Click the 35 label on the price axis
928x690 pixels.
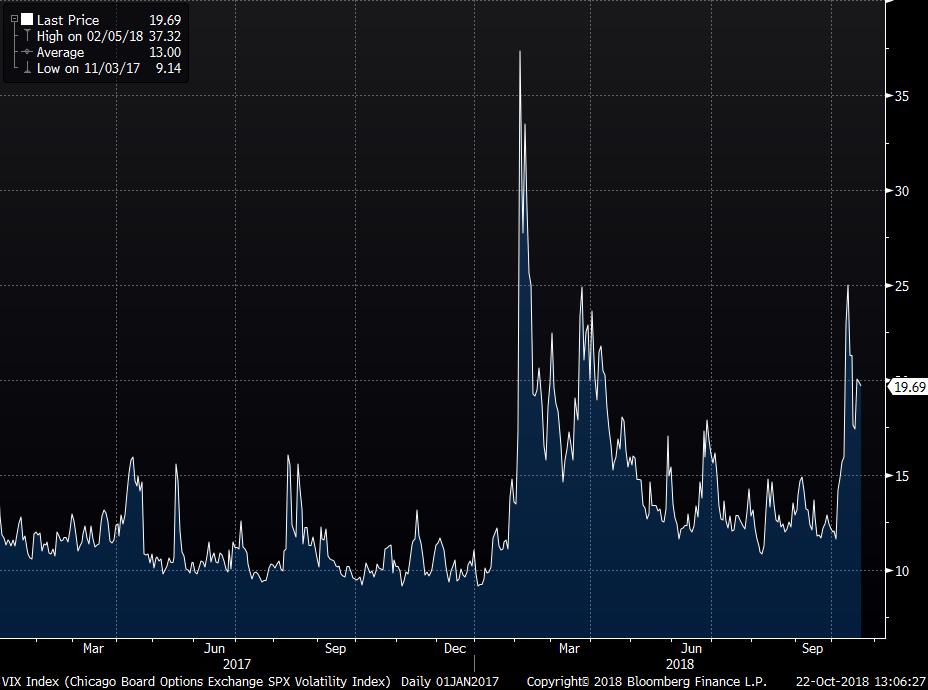click(x=901, y=96)
